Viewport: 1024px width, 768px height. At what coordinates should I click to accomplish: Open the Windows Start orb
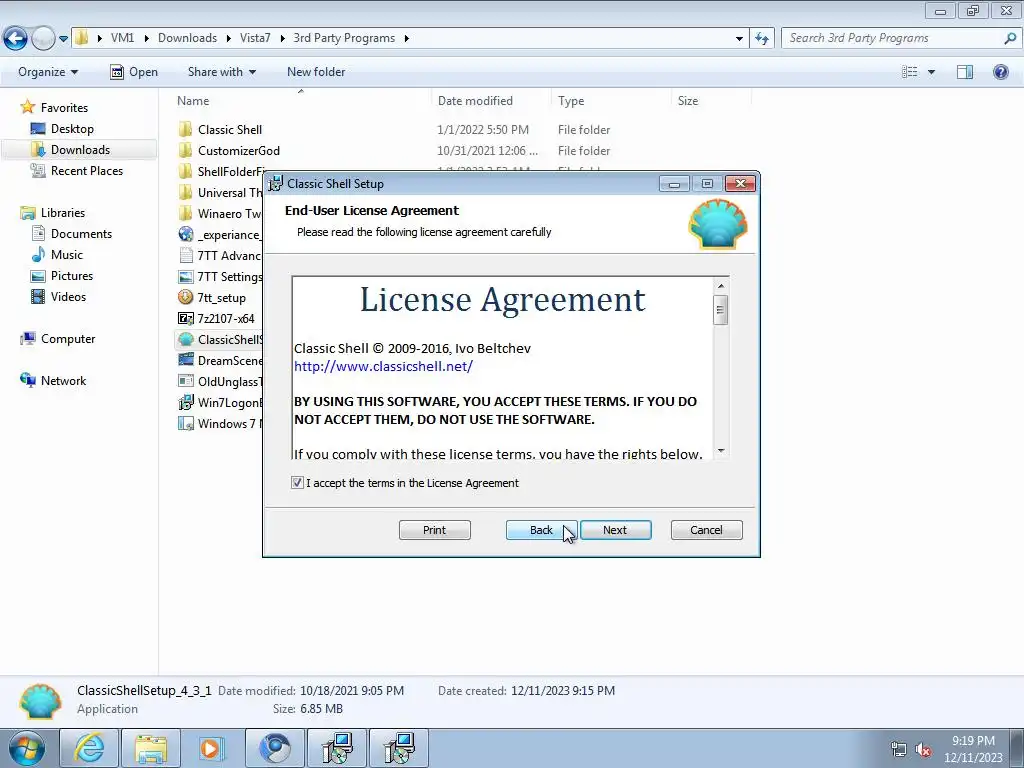(27, 748)
